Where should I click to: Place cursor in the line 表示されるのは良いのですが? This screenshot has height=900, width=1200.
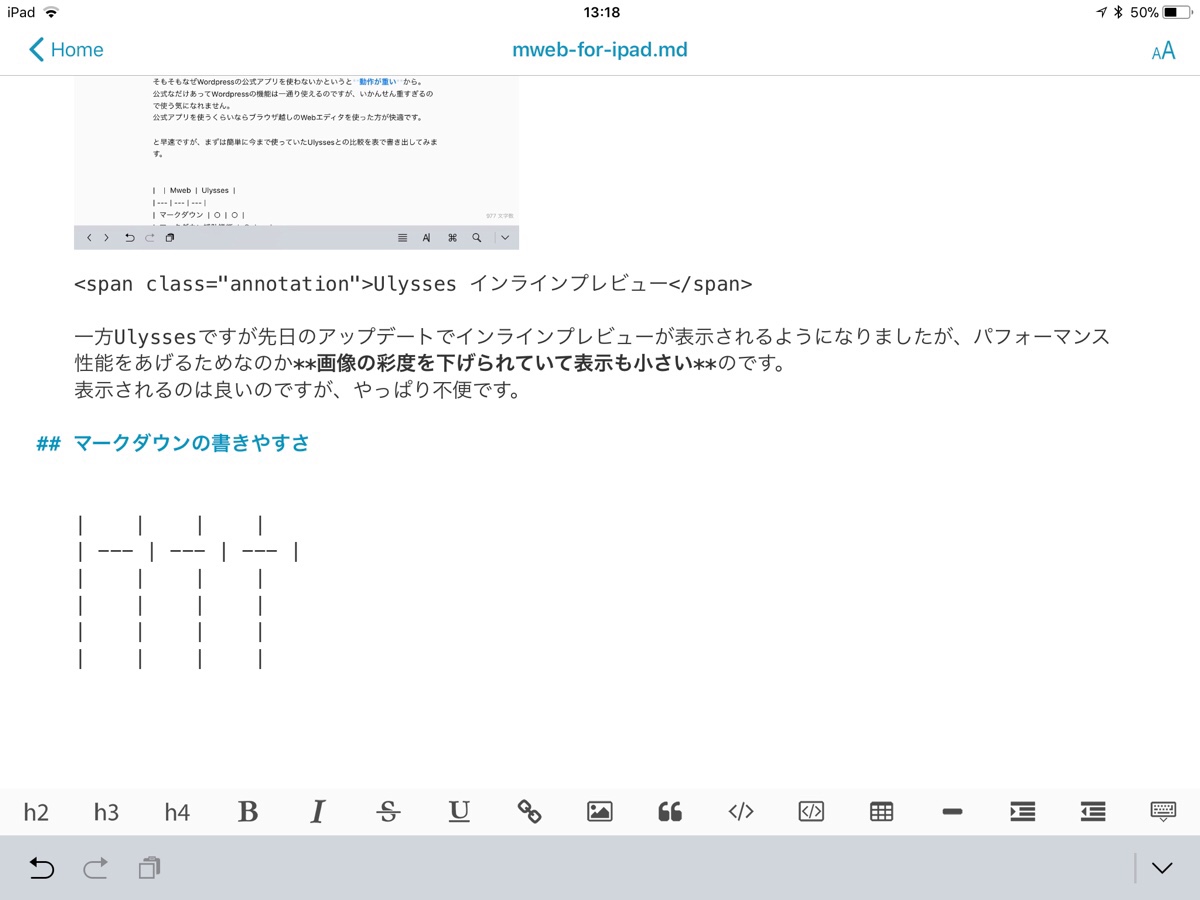point(298,390)
